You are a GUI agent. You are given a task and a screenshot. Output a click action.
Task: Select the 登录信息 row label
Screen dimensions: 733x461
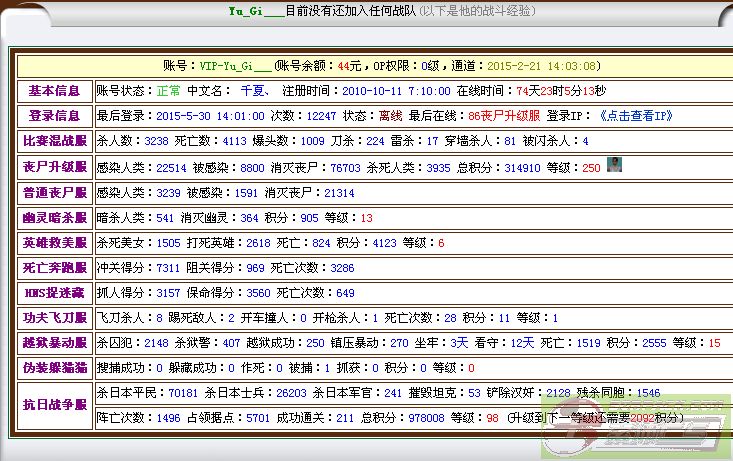tap(54, 116)
